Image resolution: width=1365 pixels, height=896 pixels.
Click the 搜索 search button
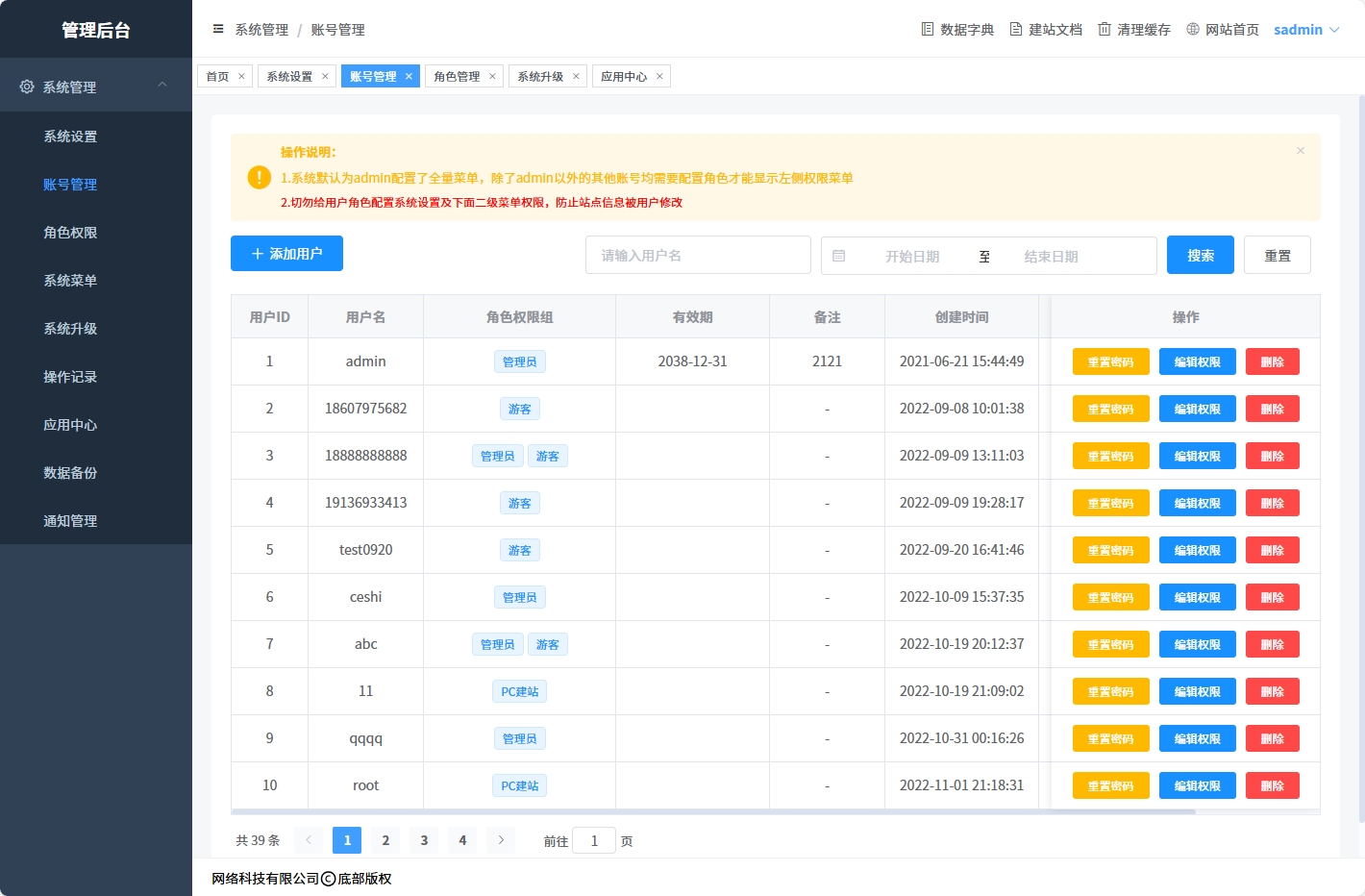point(1201,255)
